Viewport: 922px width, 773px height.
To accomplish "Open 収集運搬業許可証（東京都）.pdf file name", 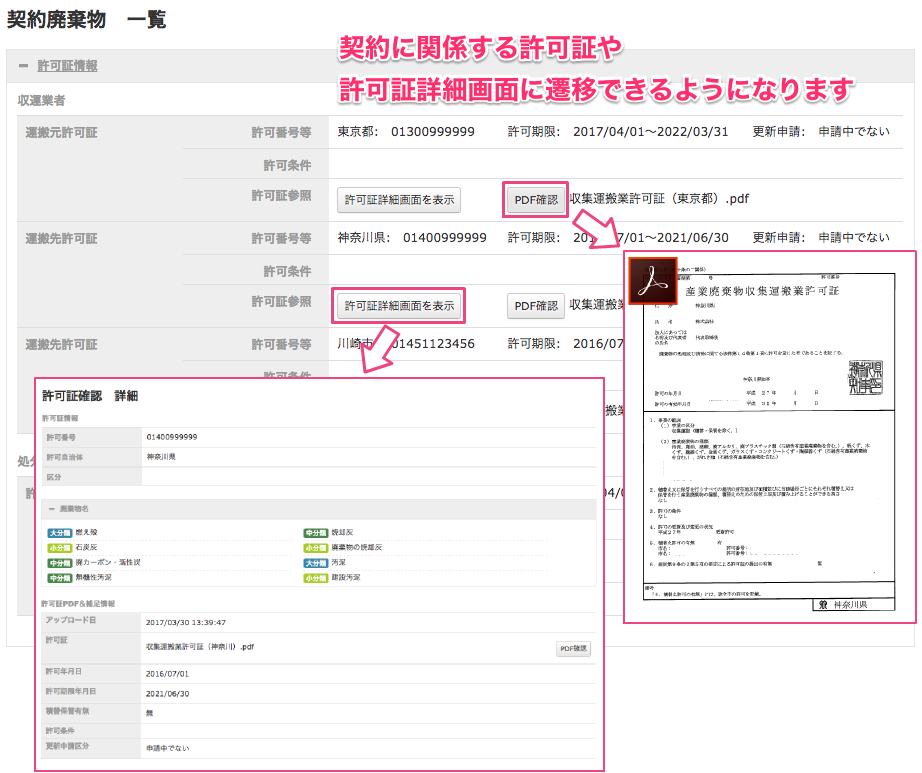I will point(659,199).
